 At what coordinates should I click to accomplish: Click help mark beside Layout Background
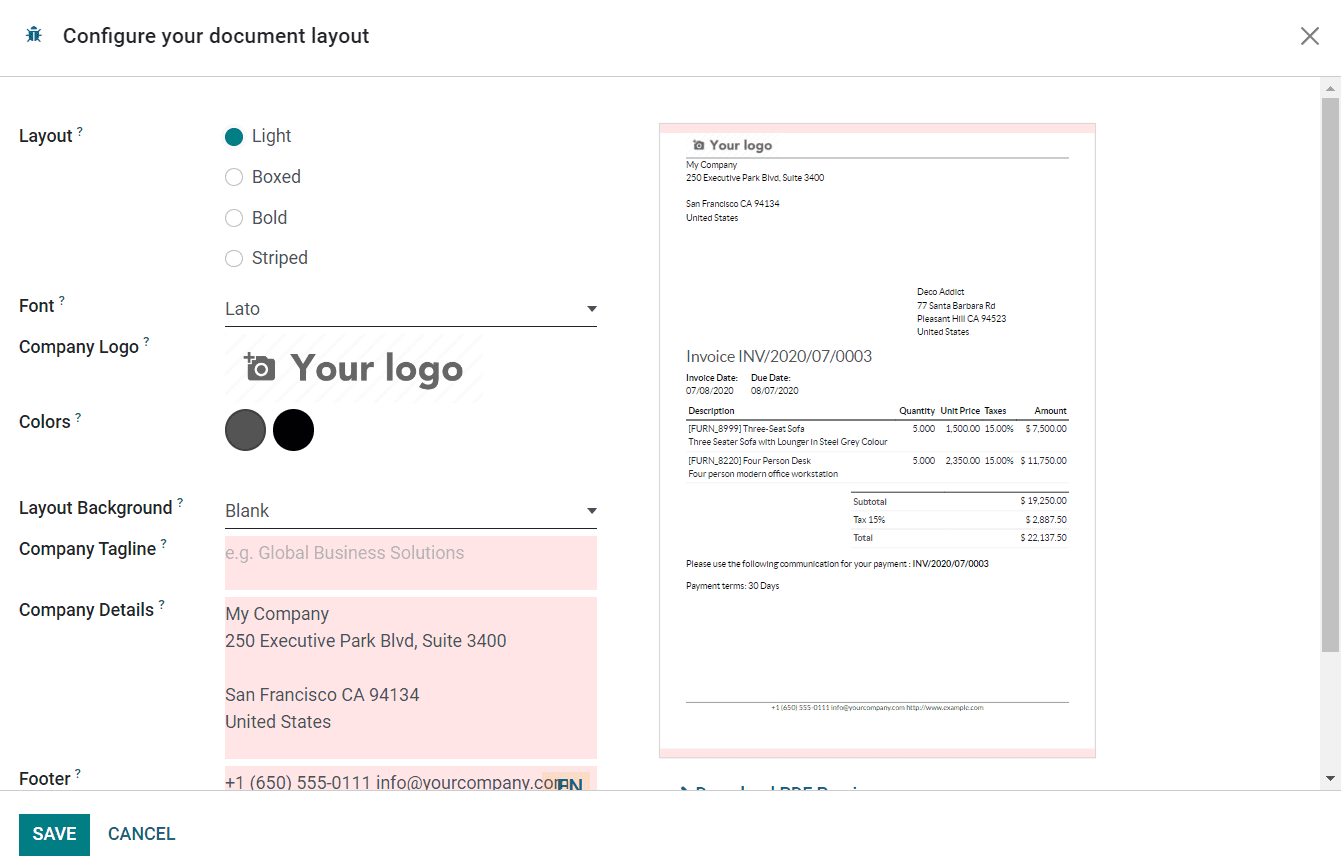pos(180,503)
